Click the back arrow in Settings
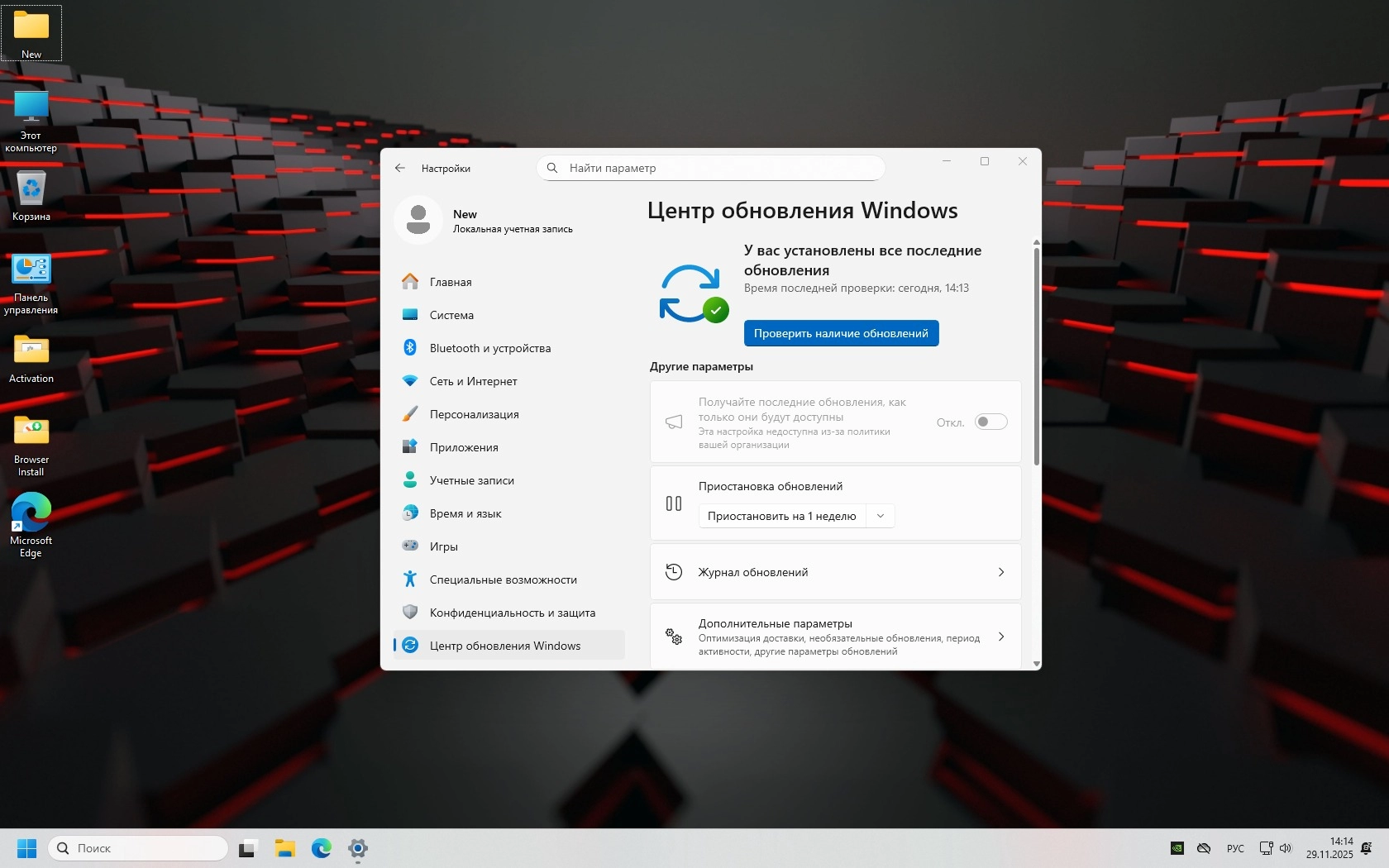The width and height of the screenshot is (1389, 868). [x=400, y=168]
